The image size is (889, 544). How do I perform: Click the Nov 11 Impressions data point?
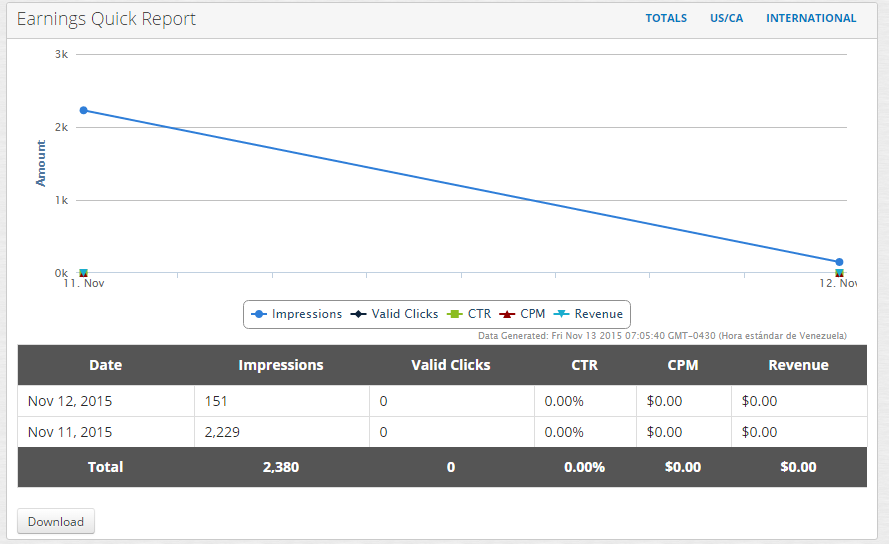pyautogui.click(x=84, y=110)
